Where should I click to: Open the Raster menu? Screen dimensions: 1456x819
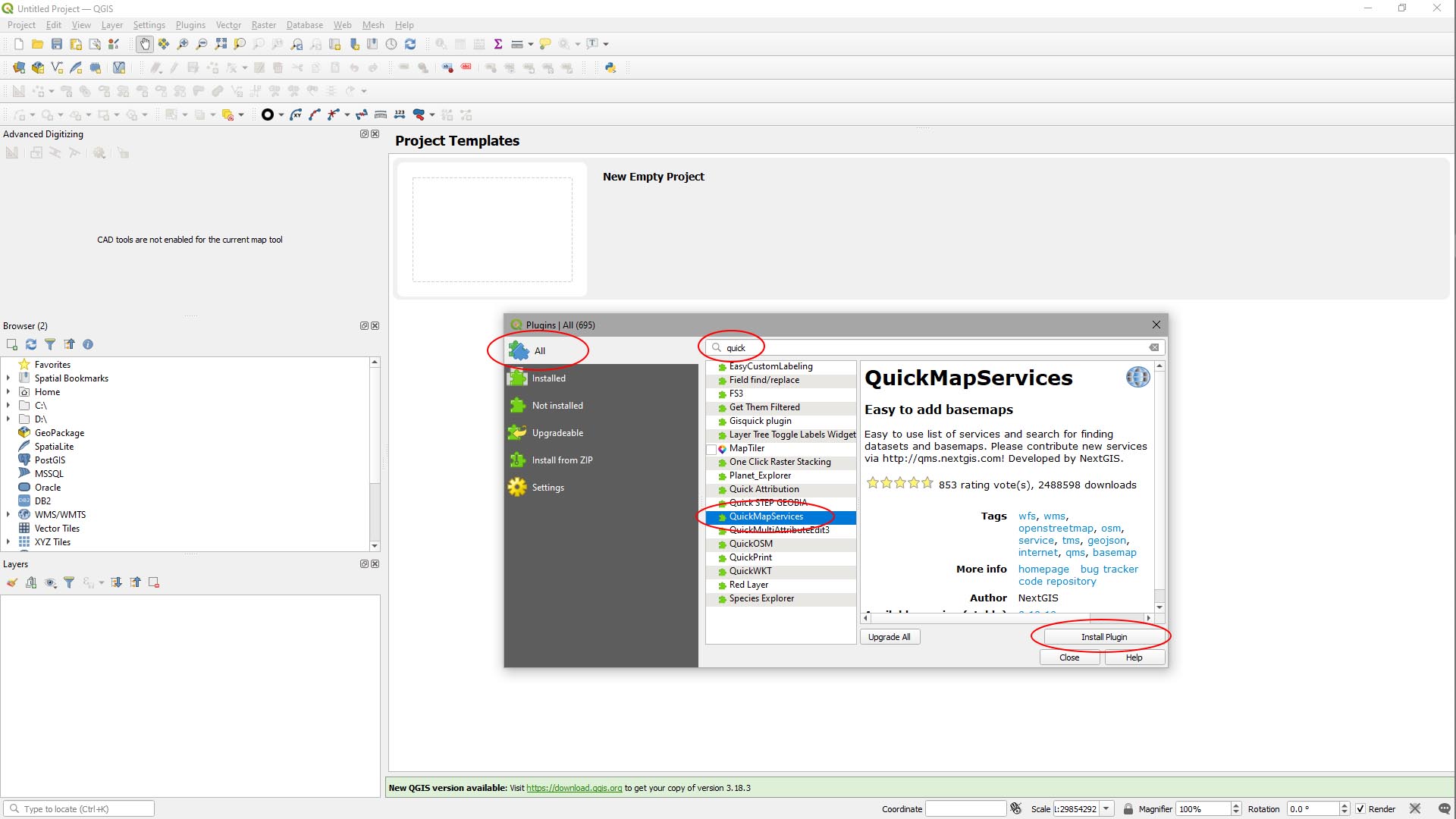(x=264, y=25)
